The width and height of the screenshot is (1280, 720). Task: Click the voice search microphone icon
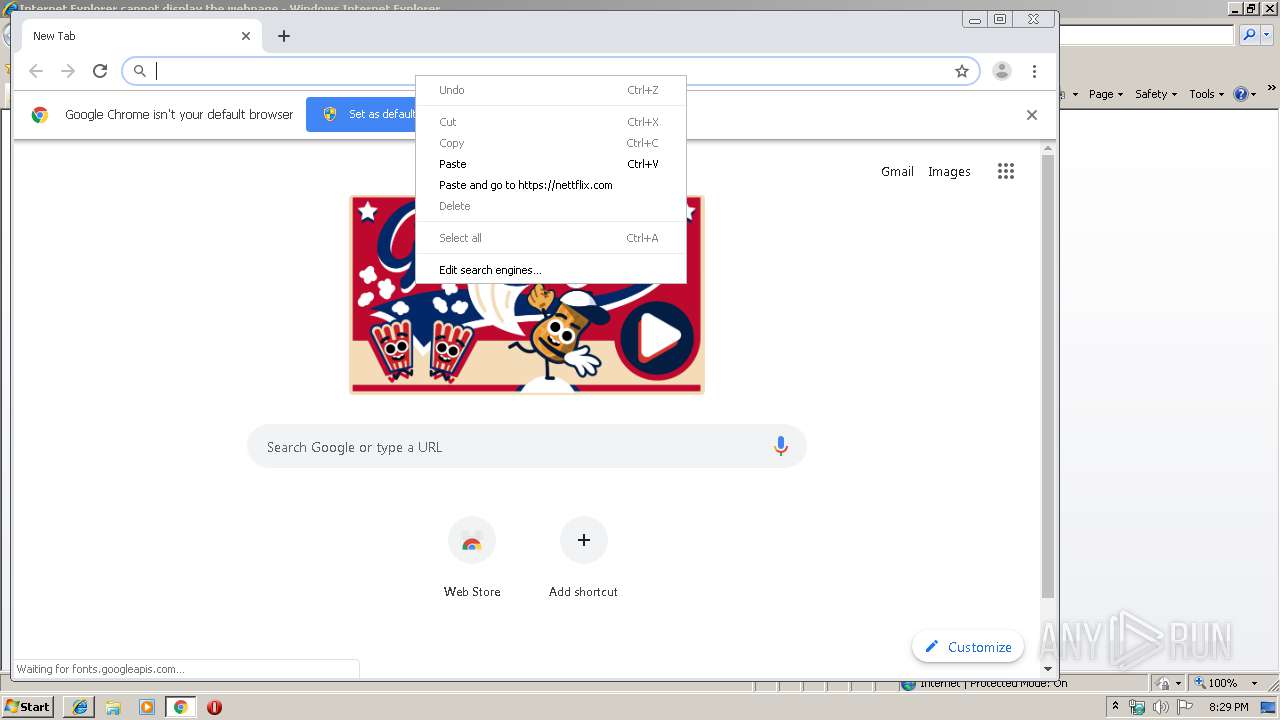tap(781, 447)
